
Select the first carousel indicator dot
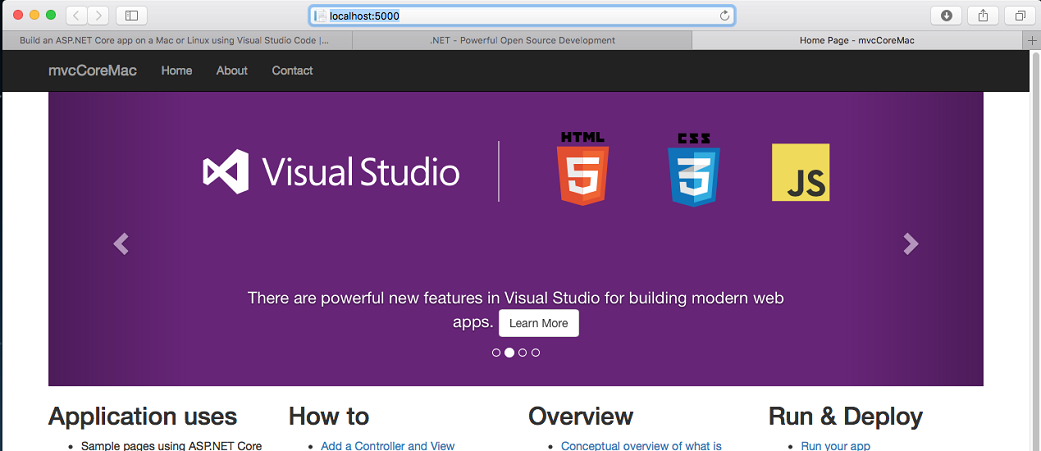[496, 353]
